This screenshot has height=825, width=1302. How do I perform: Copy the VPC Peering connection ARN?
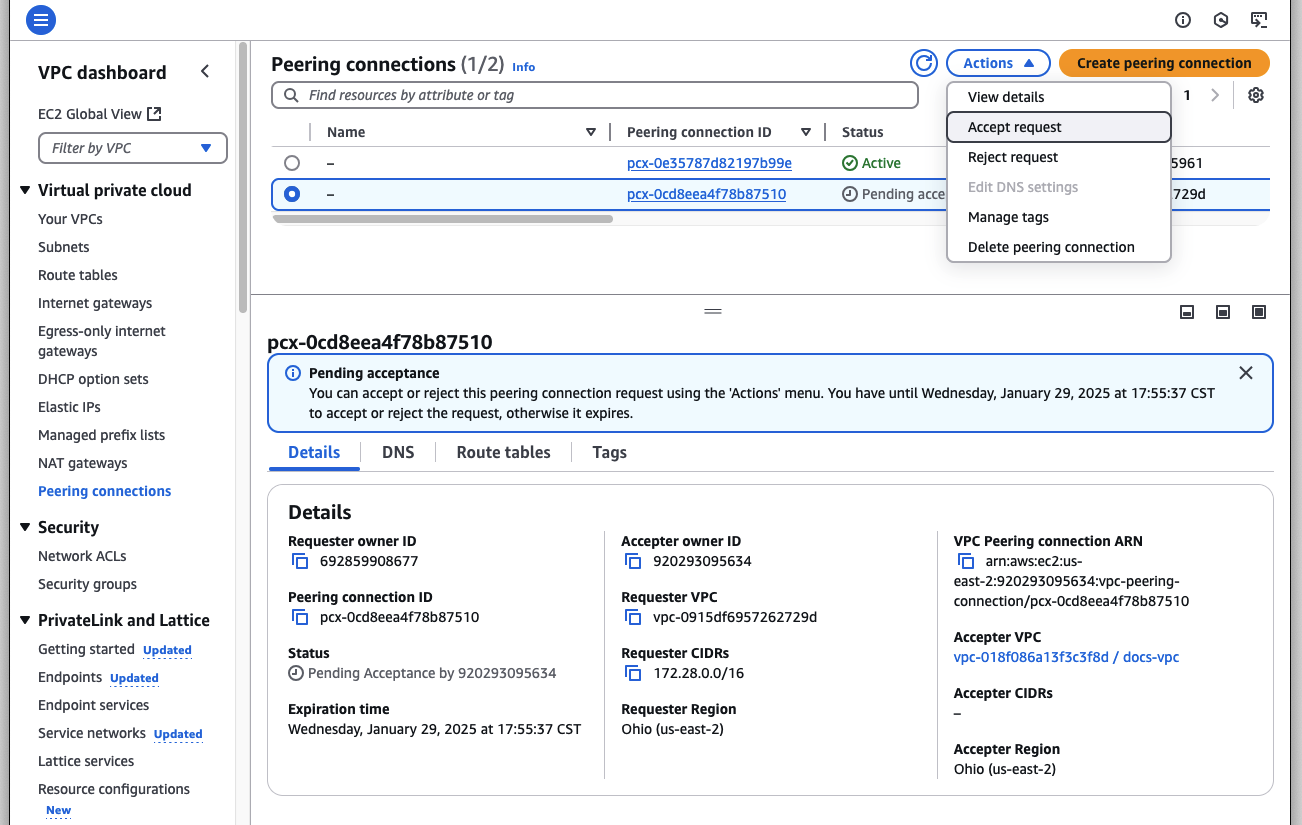(x=966, y=561)
